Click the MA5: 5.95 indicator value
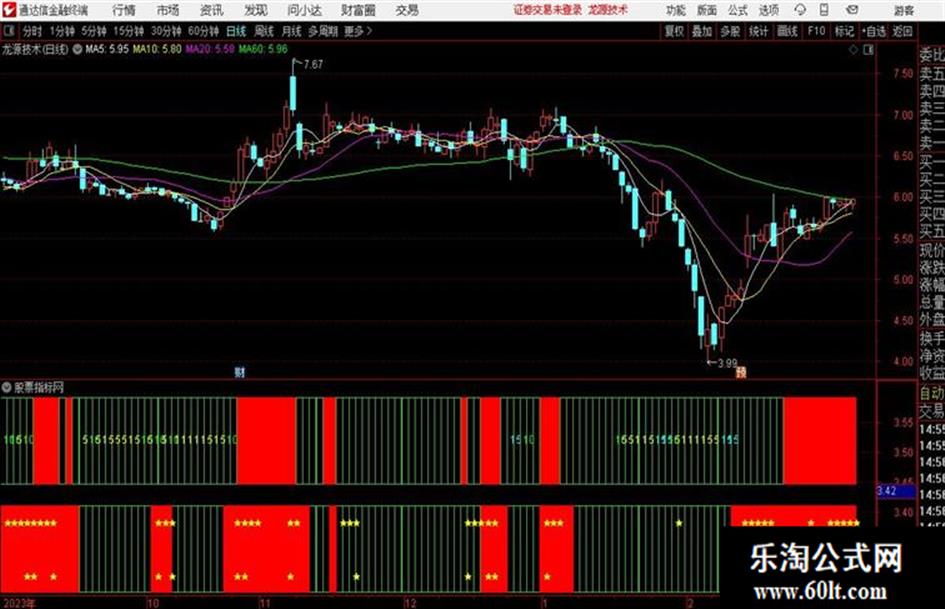The height and width of the screenshot is (609, 945). tap(107, 49)
